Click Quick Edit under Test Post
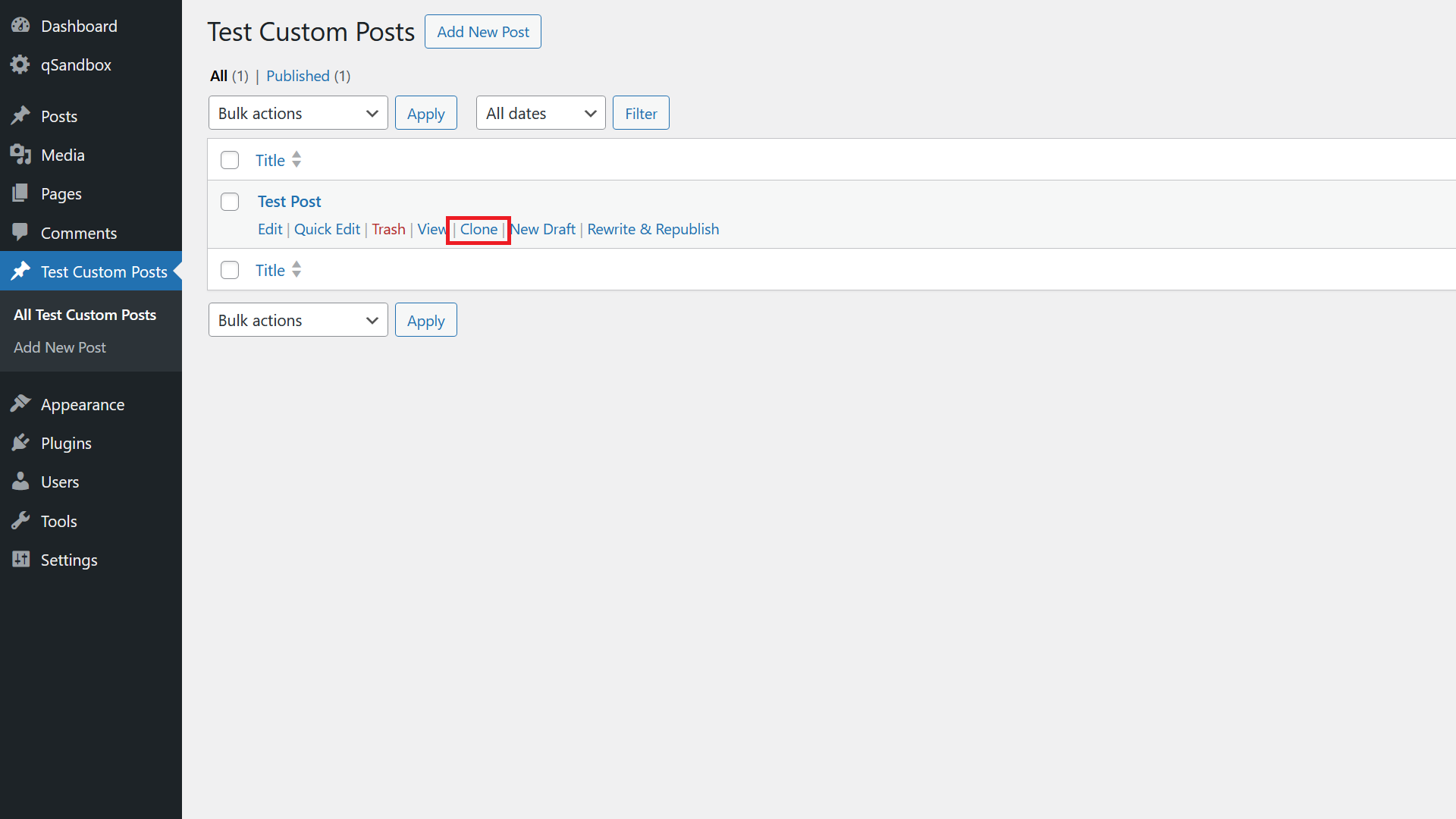The width and height of the screenshot is (1456, 819). coord(327,229)
